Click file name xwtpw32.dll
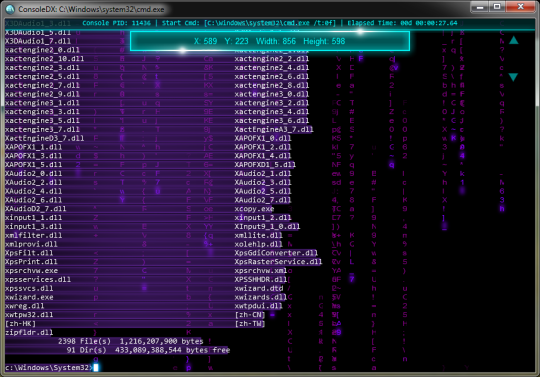 [29, 315]
